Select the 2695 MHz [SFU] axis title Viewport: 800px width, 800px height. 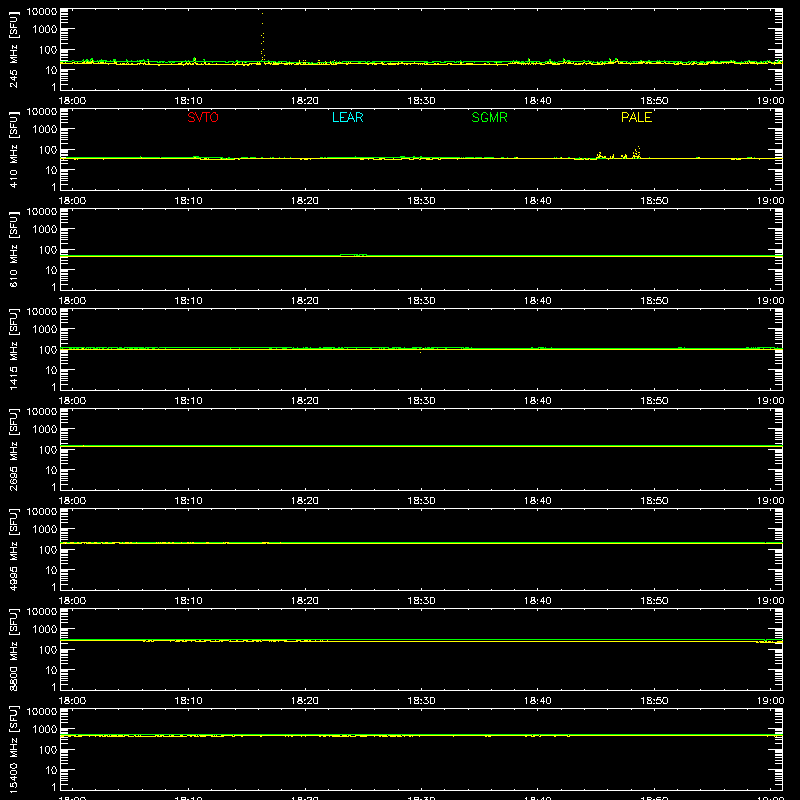point(14,449)
